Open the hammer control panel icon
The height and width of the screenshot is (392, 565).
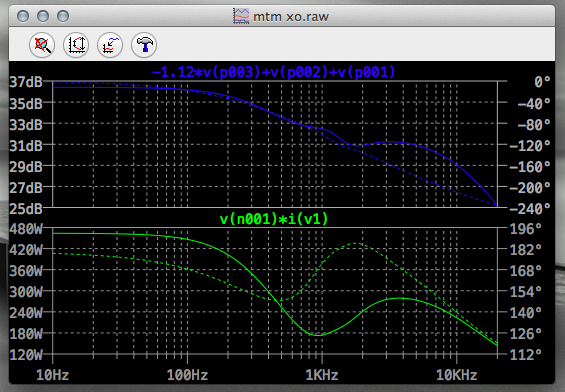(144, 45)
